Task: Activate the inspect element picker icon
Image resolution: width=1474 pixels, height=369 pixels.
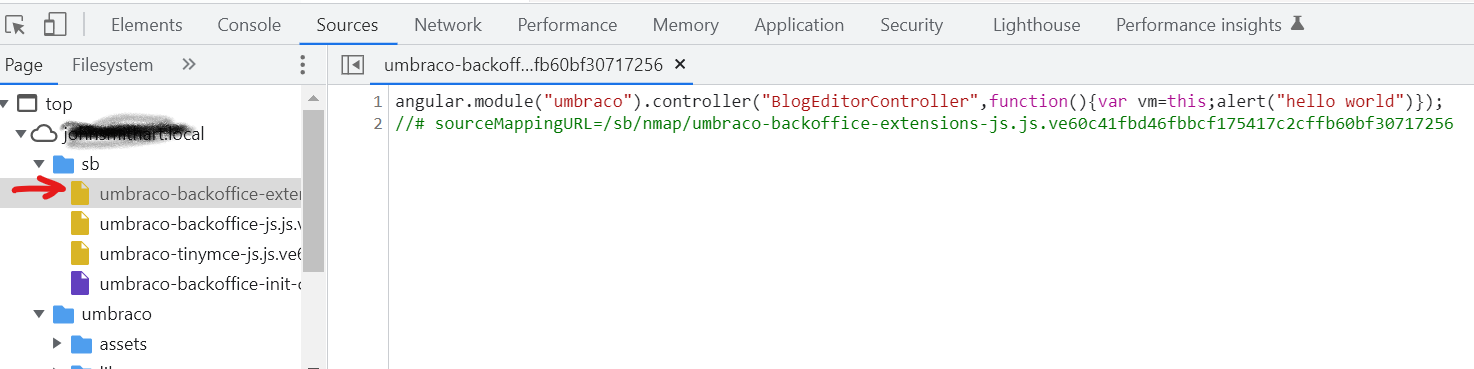Action: (15, 24)
